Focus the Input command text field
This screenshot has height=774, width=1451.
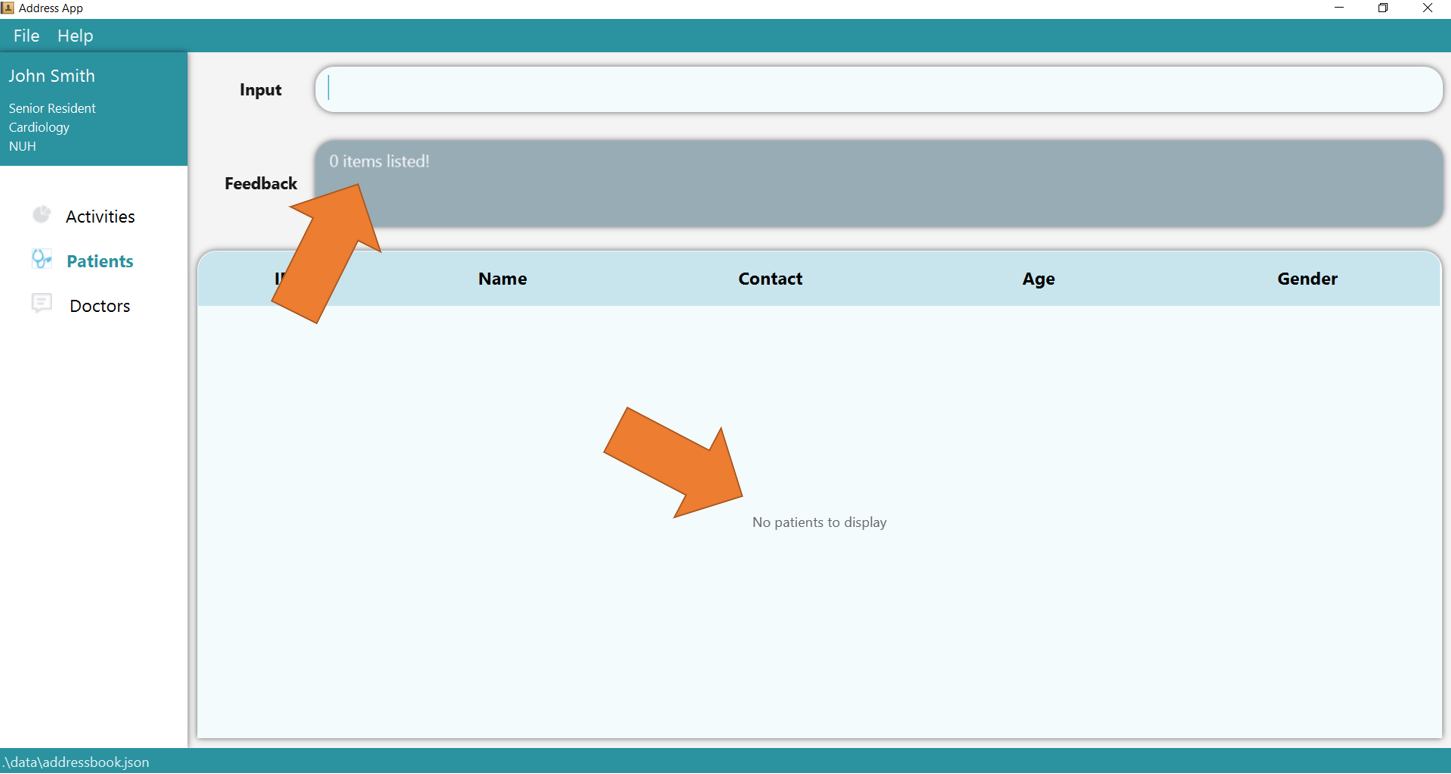(x=880, y=90)
